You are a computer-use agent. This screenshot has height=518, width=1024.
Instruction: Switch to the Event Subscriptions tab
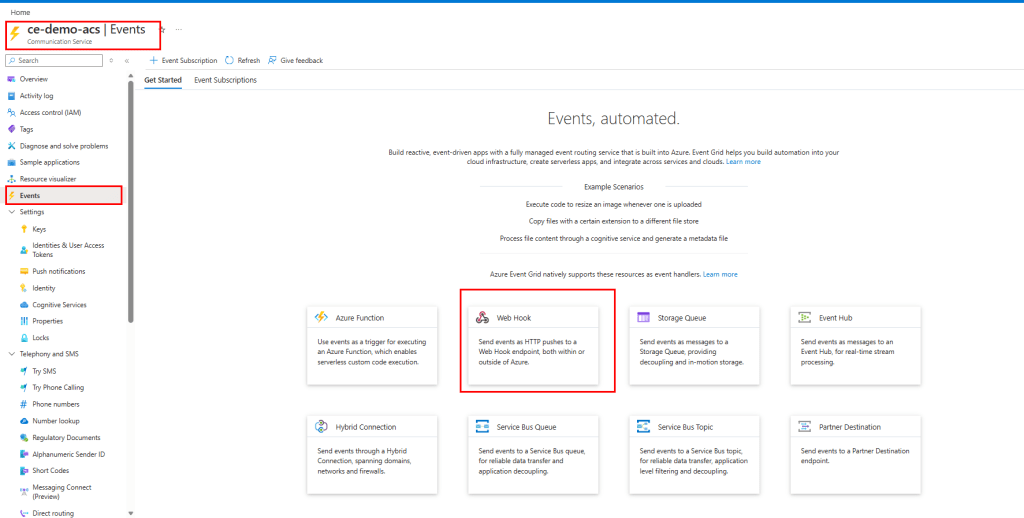[x=225, y=80]
